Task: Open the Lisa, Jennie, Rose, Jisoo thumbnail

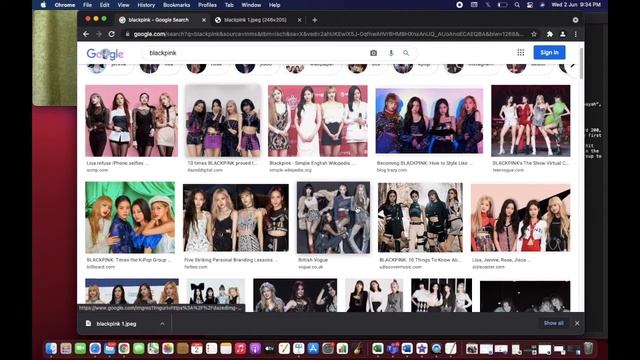Action: pyautogui.click(x=520, y=218)
